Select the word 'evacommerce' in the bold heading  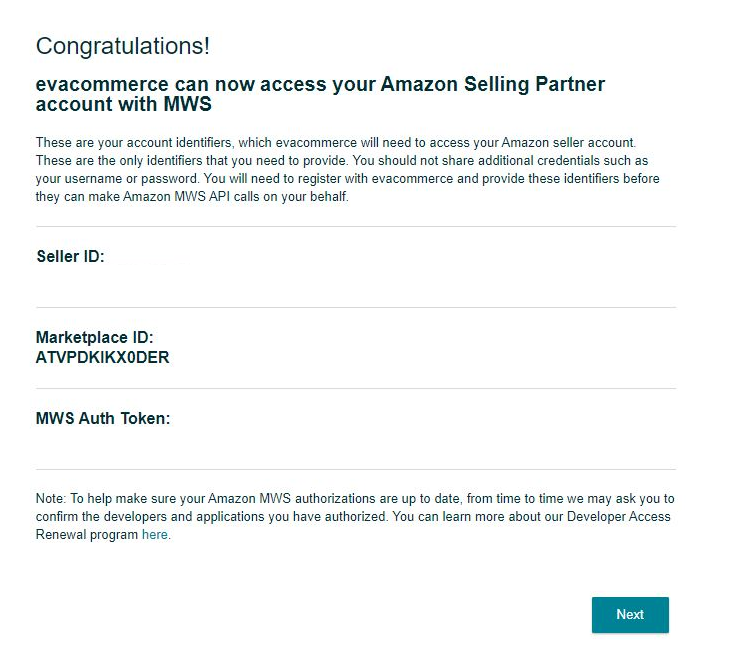(x=102, y=84)
